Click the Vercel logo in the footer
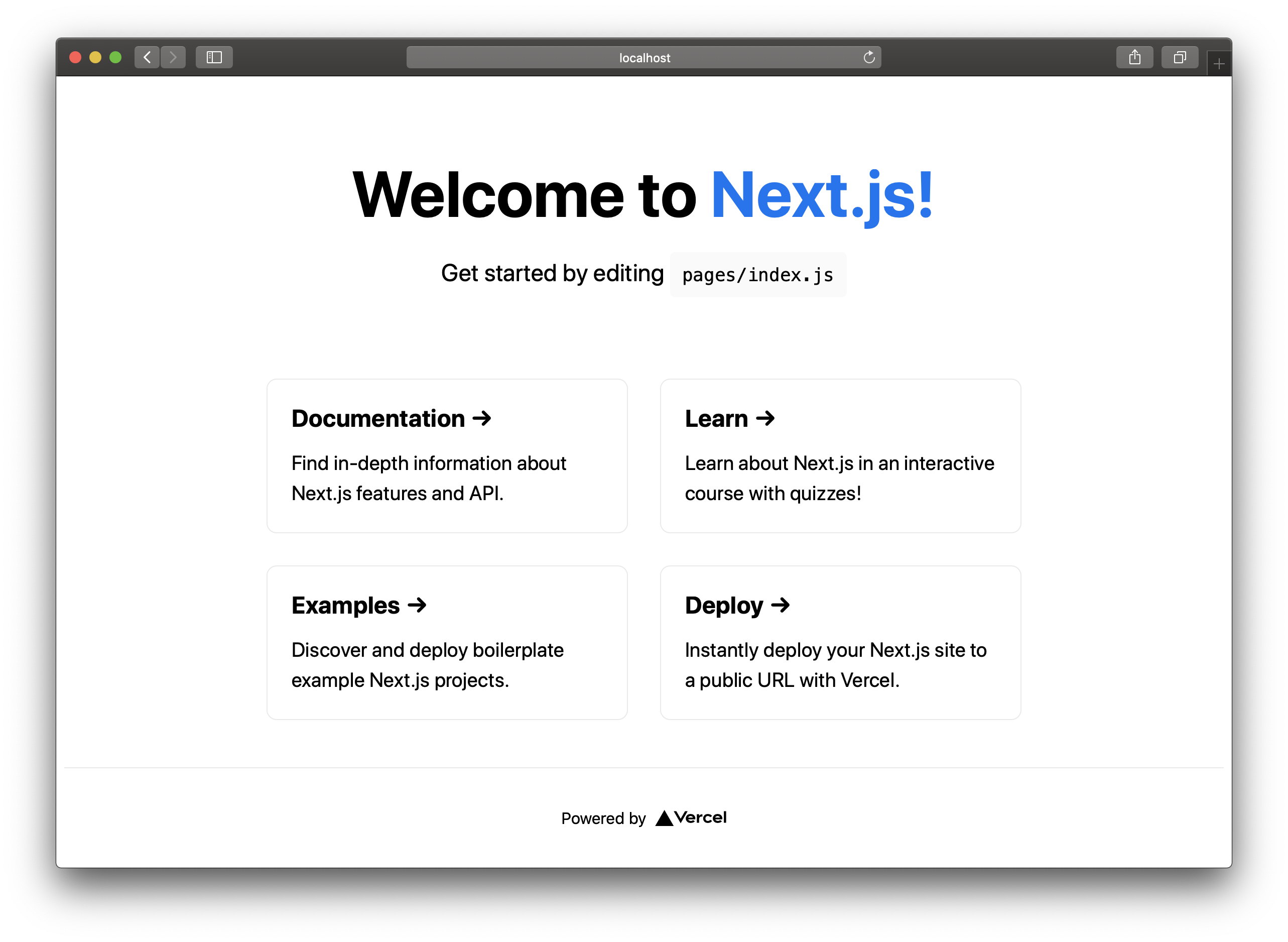1288x942 pixels. pyautogui.click(x=691, y=817)
